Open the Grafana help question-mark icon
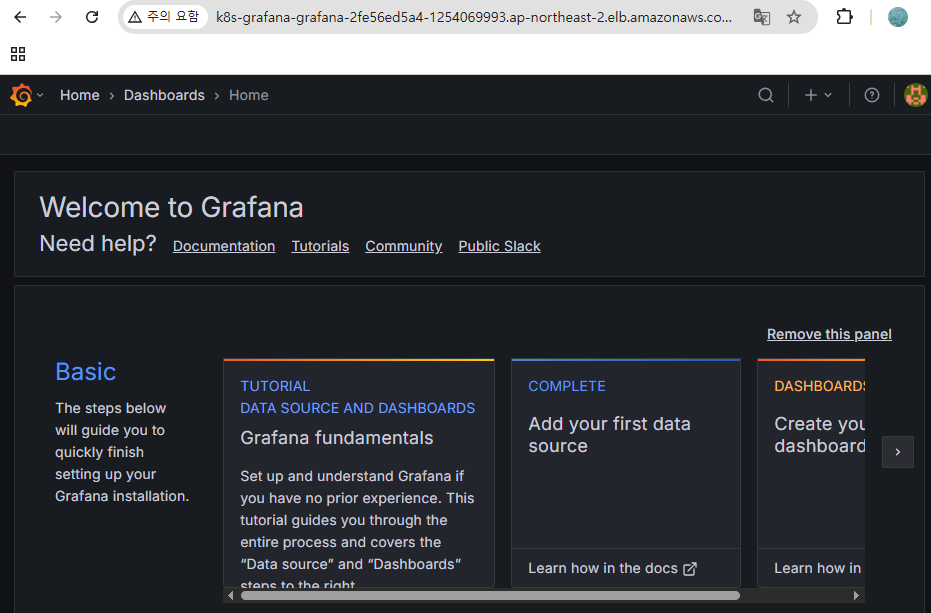 pyautogui.click(x=872, y=95)
